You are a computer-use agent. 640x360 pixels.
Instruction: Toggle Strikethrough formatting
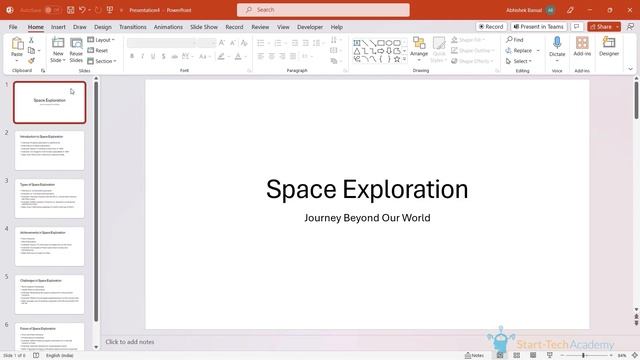pyautogui.click(x=174, y=56)
